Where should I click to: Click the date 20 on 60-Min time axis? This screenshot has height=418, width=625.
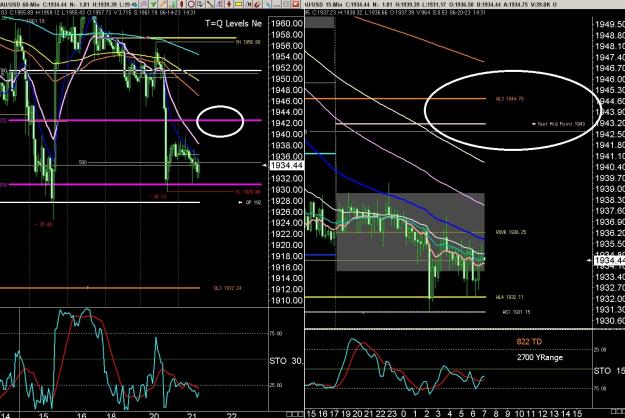[x=154, y=415]
